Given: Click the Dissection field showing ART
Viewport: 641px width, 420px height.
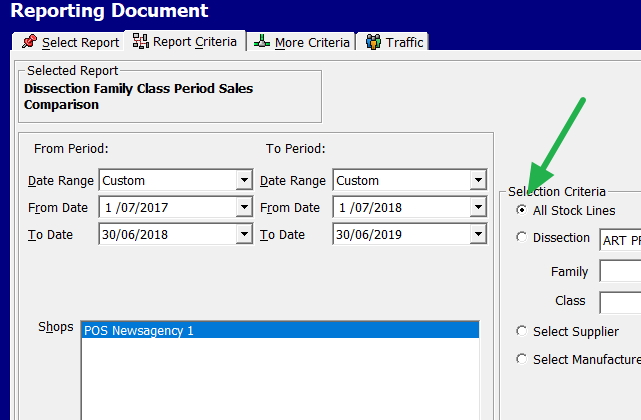Looking at the screenshot, I should pyautogui.click(x=620, y=240).
